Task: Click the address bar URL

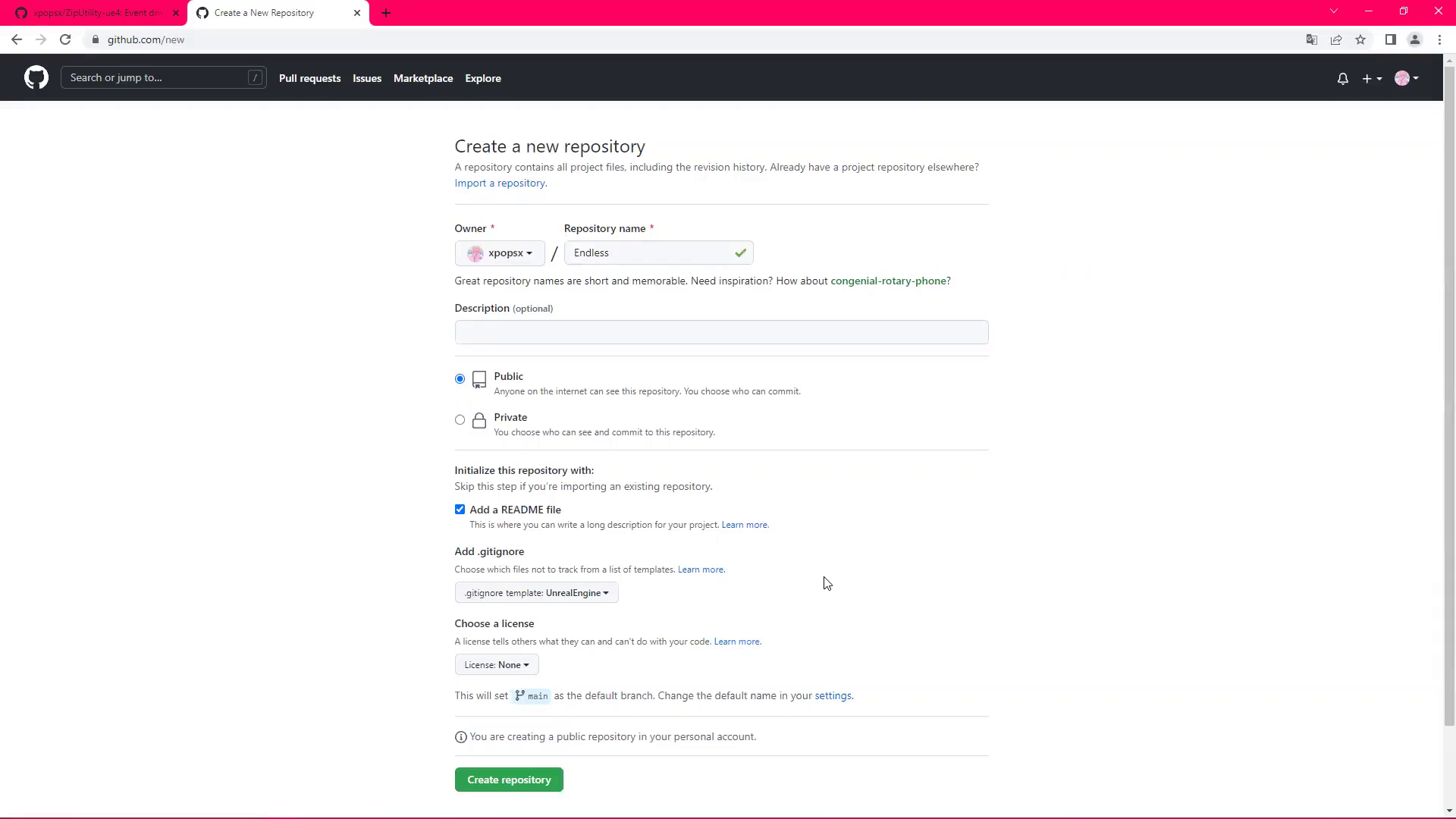Action: click(146, 39)
